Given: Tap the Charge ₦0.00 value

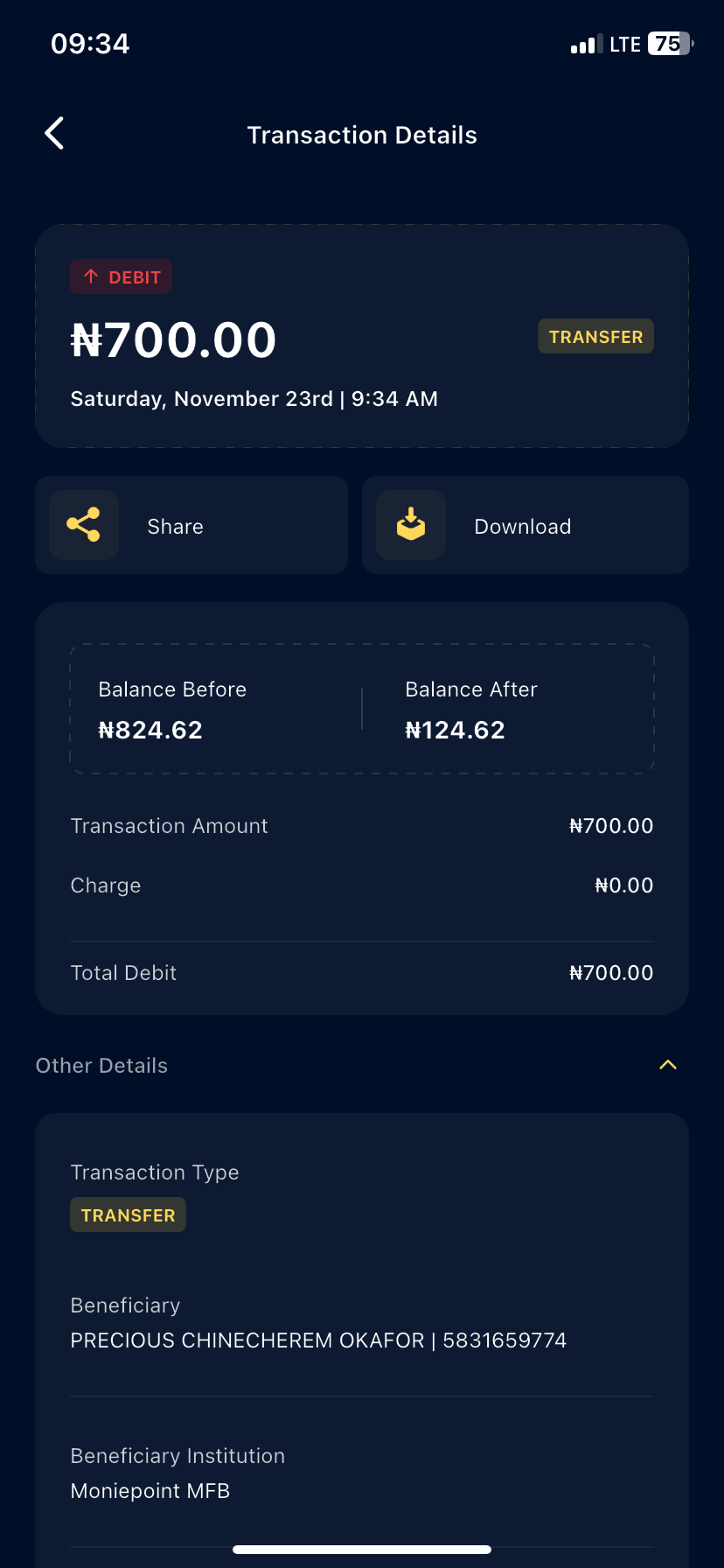Looking at the screenshot, I should 623,885.
